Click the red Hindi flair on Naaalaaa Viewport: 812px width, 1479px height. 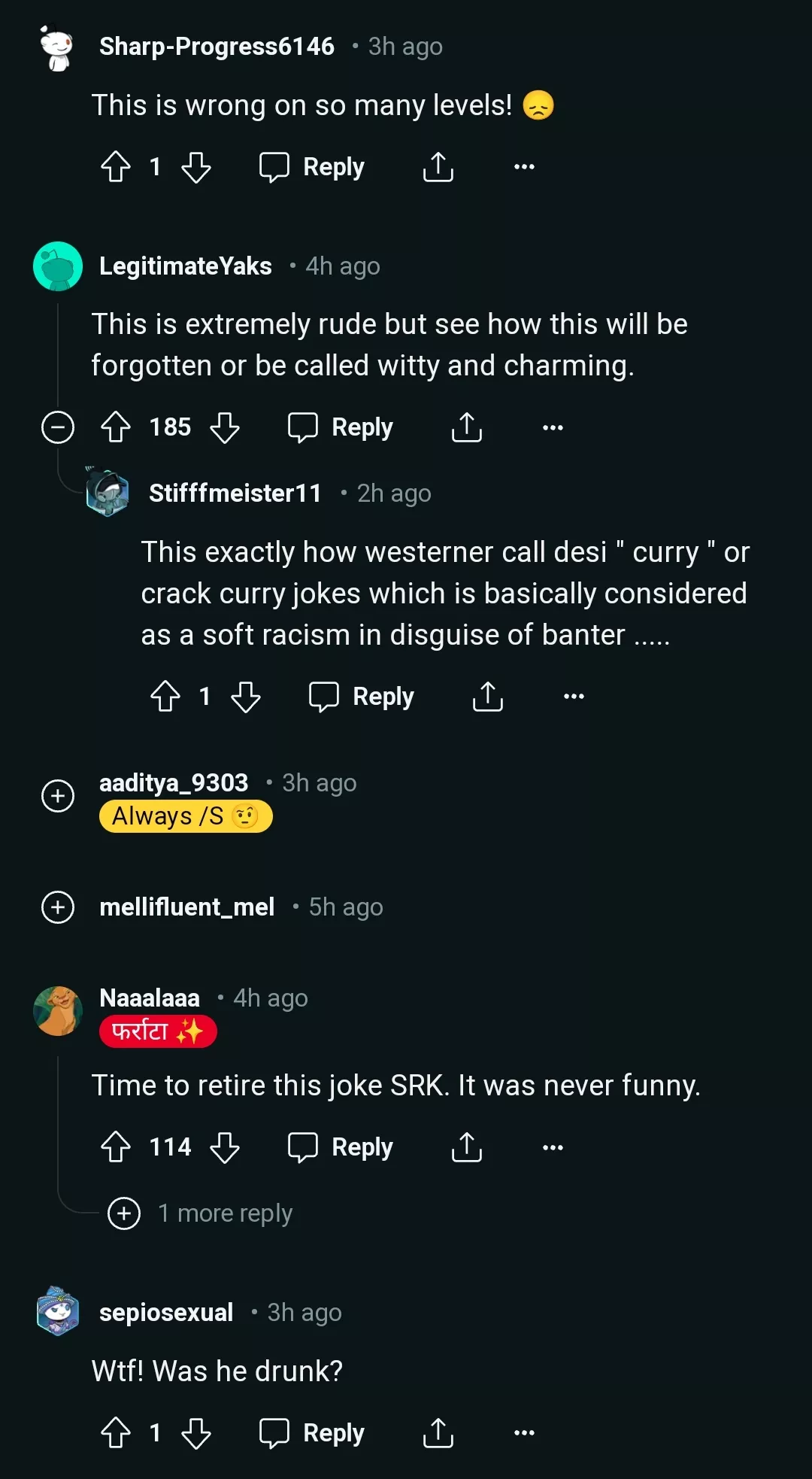point(158,1031)
